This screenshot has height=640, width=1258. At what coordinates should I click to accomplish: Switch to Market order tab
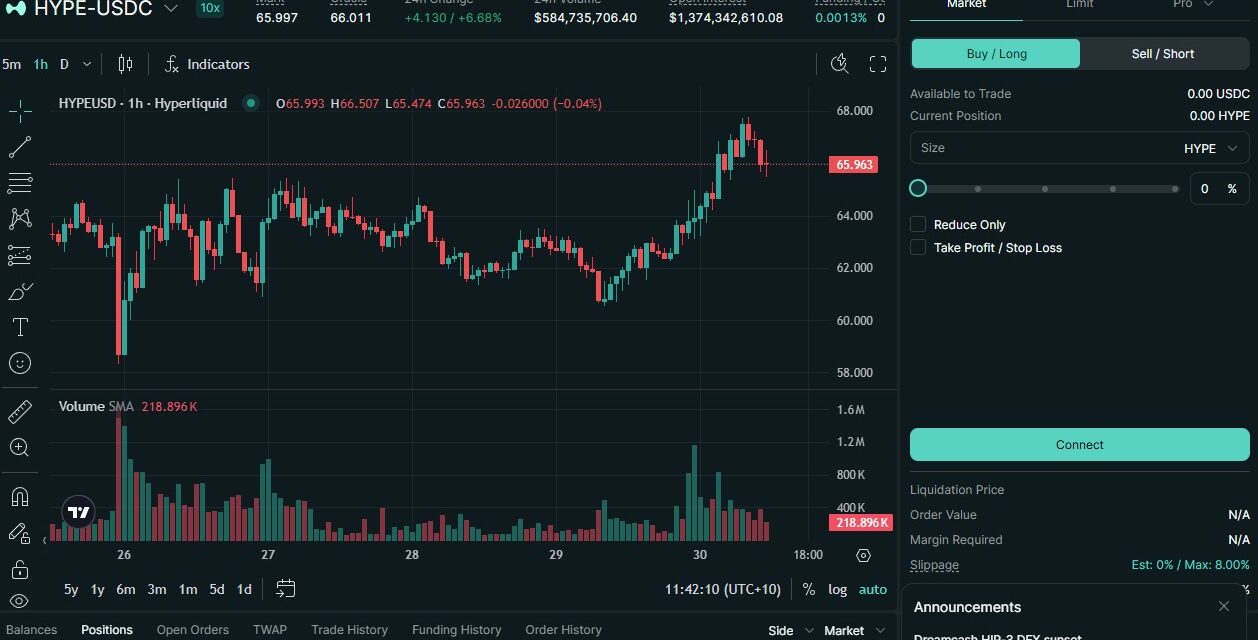click(x=966, y=6)
